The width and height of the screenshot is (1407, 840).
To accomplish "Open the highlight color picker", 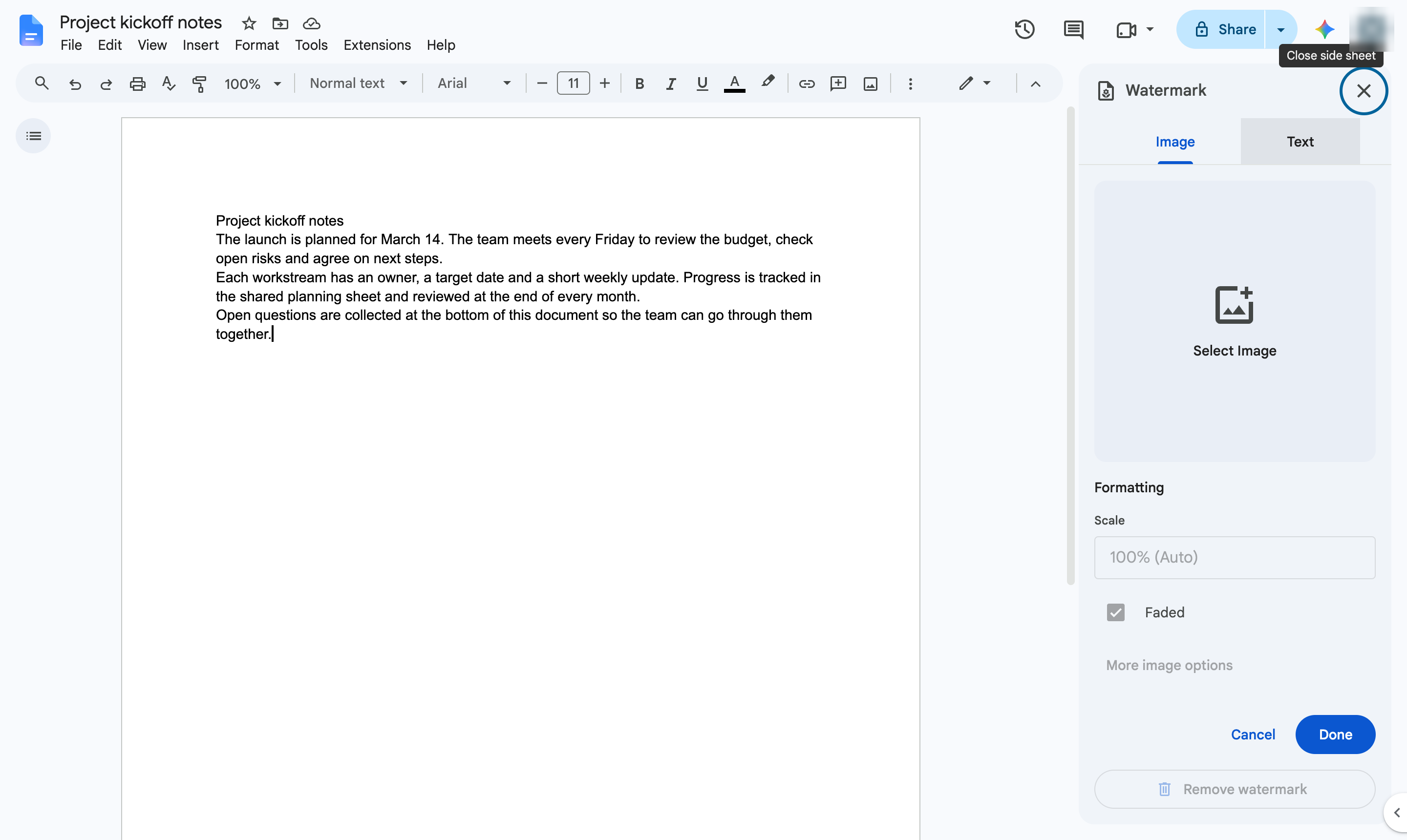I will 767,83.
